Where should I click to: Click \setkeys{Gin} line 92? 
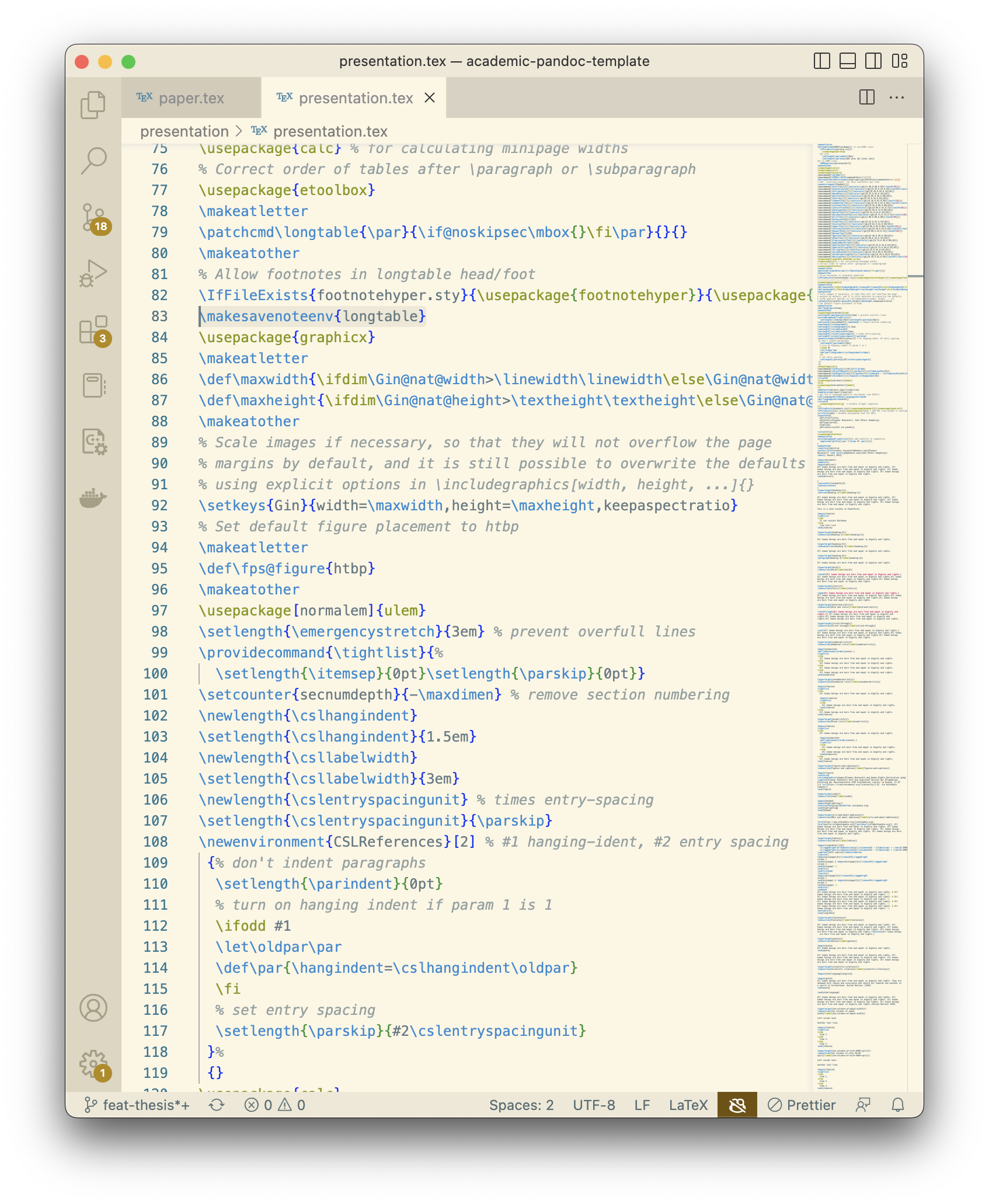click(x=468, y=506)
